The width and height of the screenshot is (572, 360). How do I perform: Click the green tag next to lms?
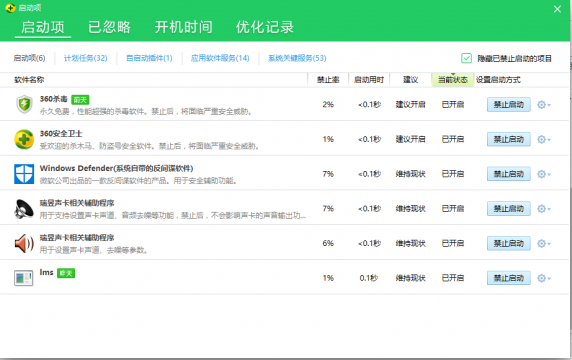point(66,273)
